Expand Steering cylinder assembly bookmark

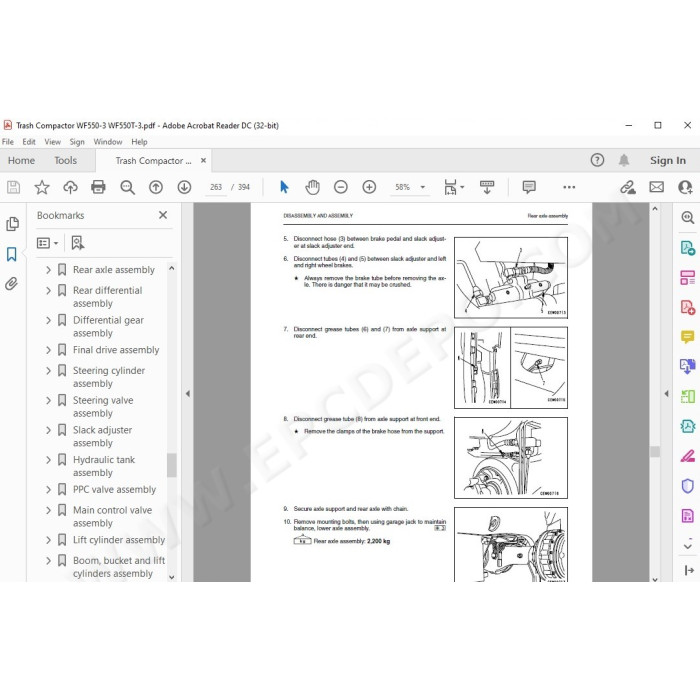click(48, 371)
